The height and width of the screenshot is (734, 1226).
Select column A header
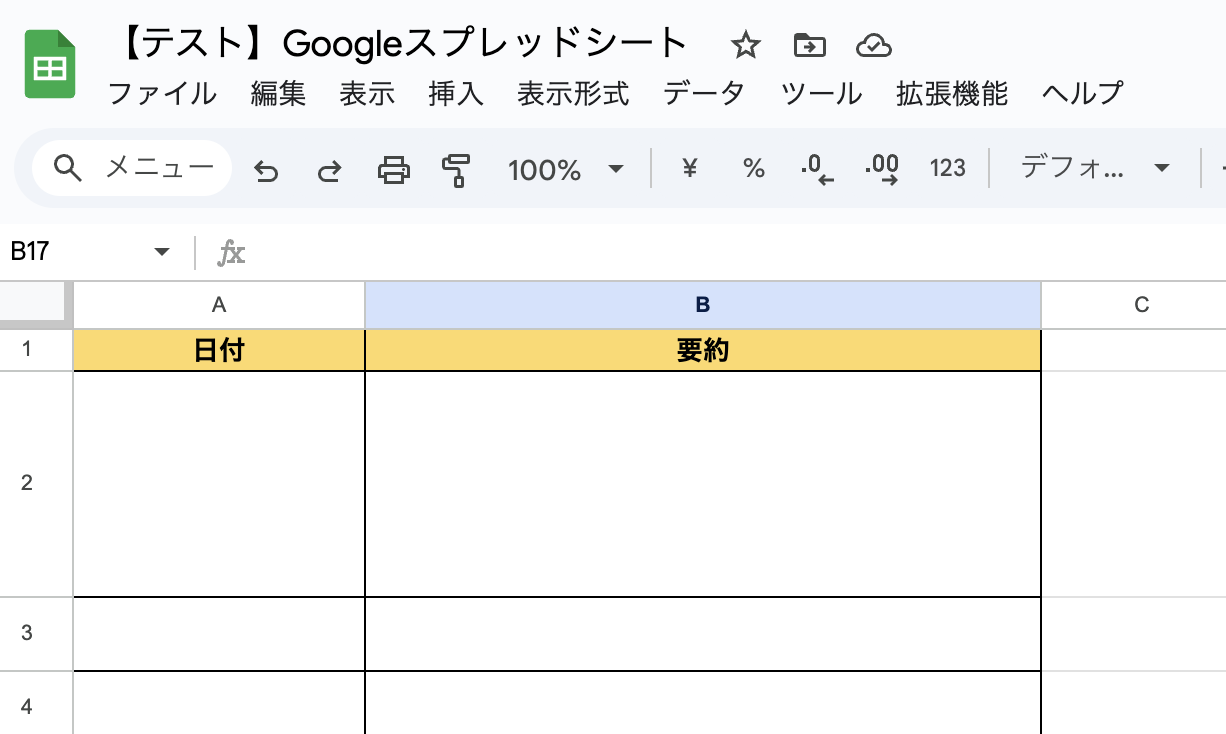[219, 305]
